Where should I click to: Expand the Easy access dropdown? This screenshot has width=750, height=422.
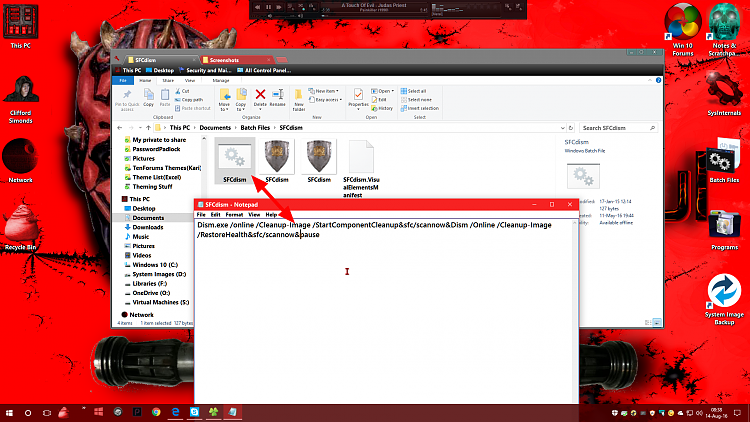(325, 100)
